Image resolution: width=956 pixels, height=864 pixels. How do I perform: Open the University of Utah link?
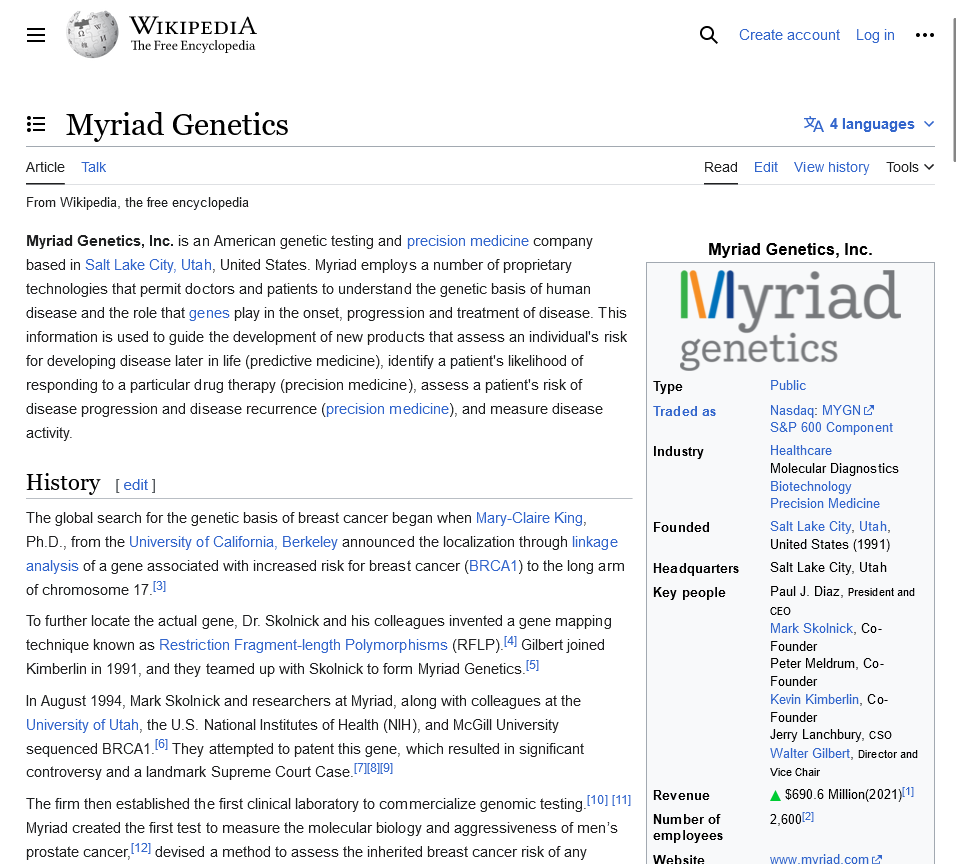tap(82, 724)
